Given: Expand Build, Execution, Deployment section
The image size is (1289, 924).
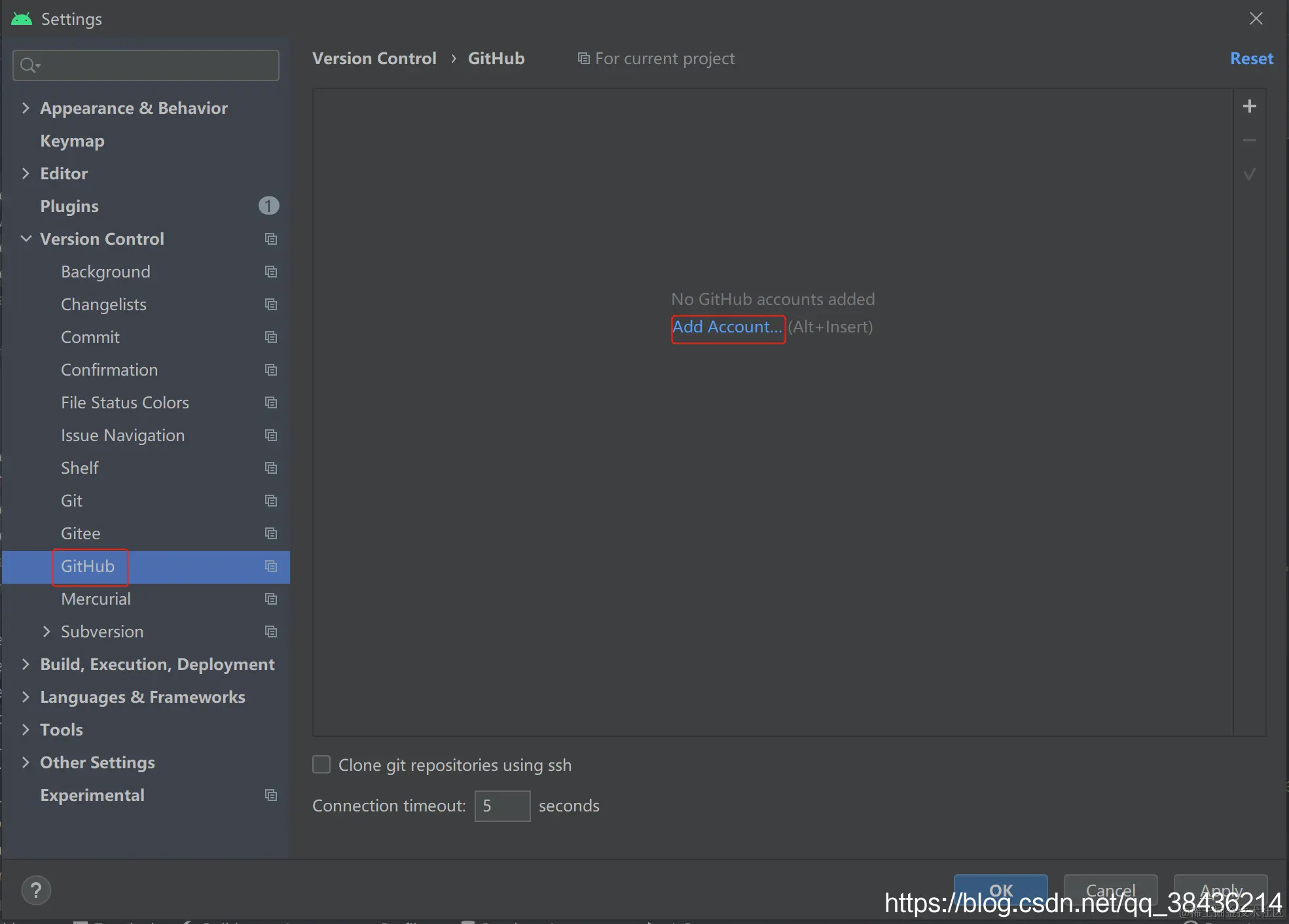Looking at the screenshot, I should click(26, 664).
